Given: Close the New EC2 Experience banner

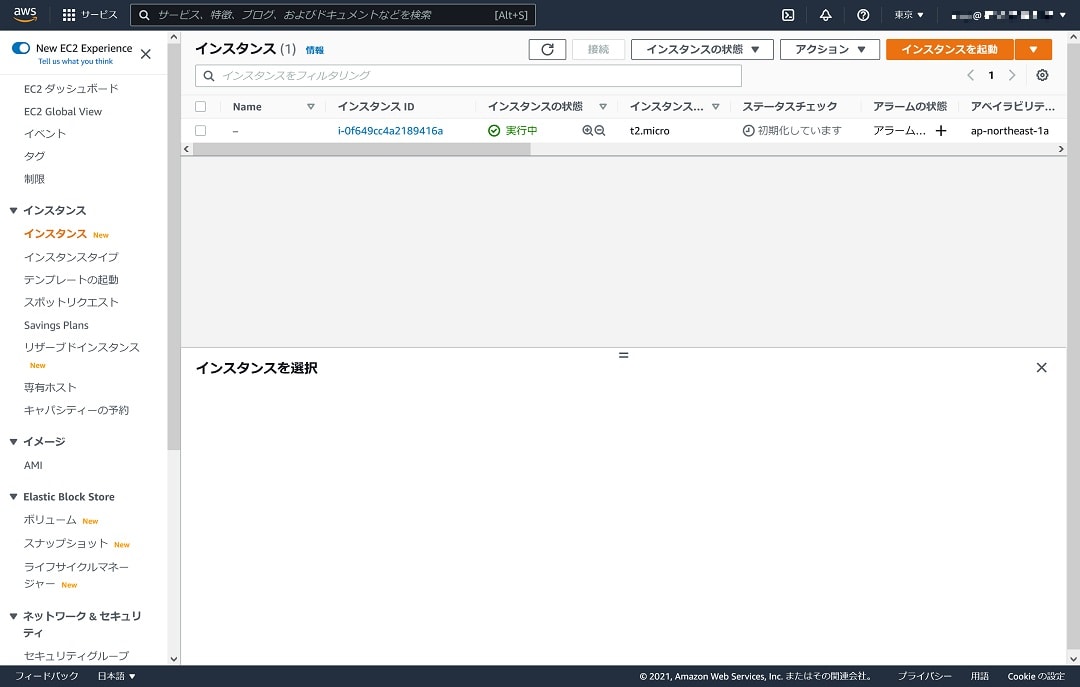Looking at the screenshot, I should point(145,54).
